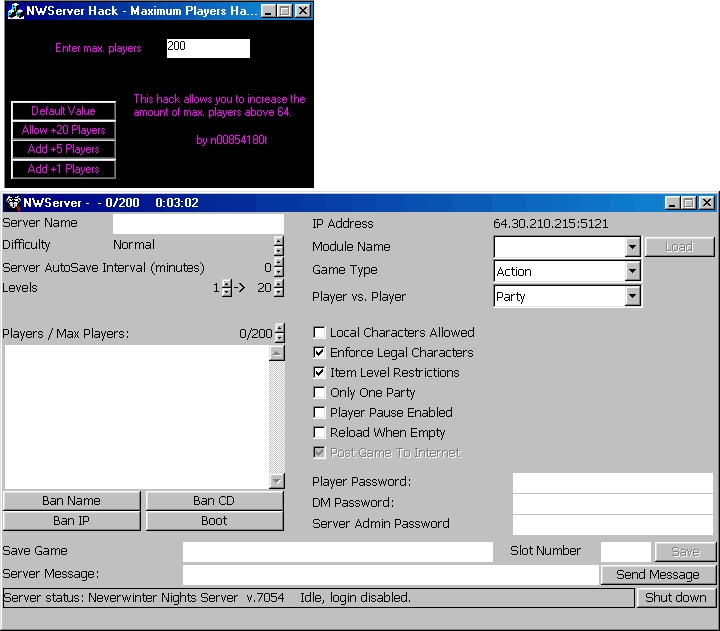The image size is (720, 631).
Task: Uncheck Enforce Legal Characters
Action: click(x=320, y=353)
